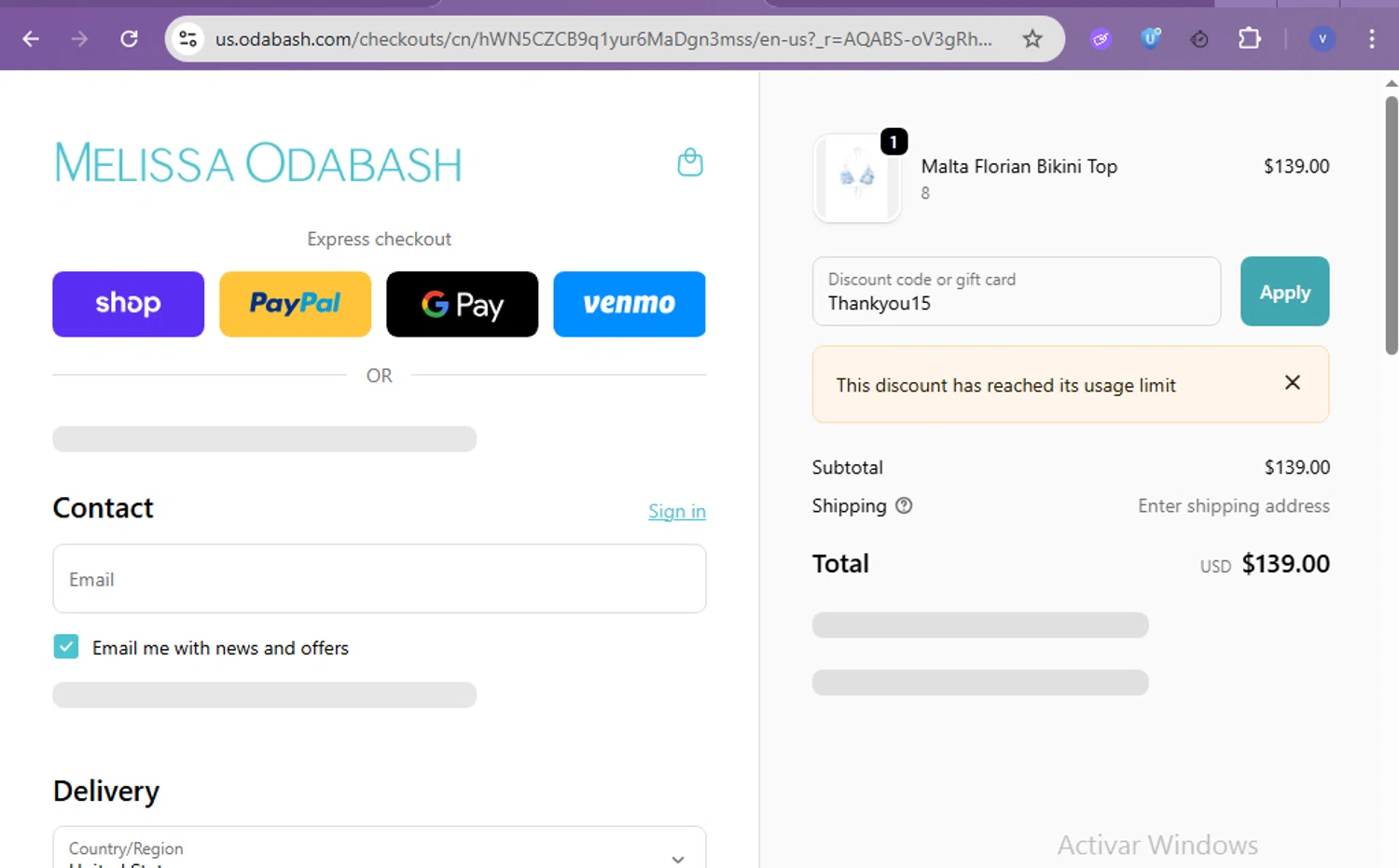Click the Subtotal label
This screenshot has width=1399, height=868.
pos(848,467)
